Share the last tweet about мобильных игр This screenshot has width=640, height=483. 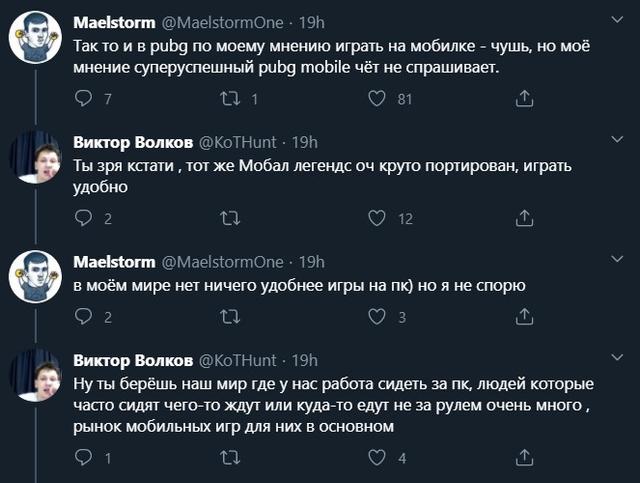point(524,458)
